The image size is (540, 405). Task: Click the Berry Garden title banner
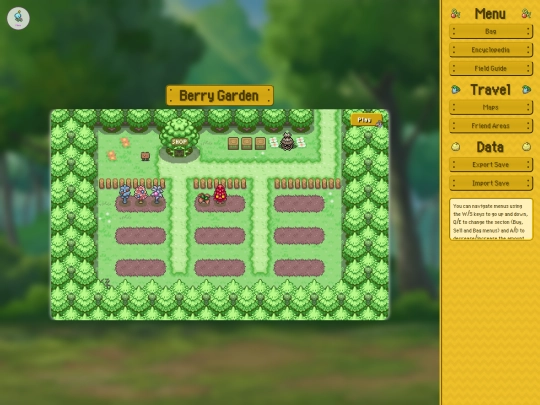coord(220,95)
